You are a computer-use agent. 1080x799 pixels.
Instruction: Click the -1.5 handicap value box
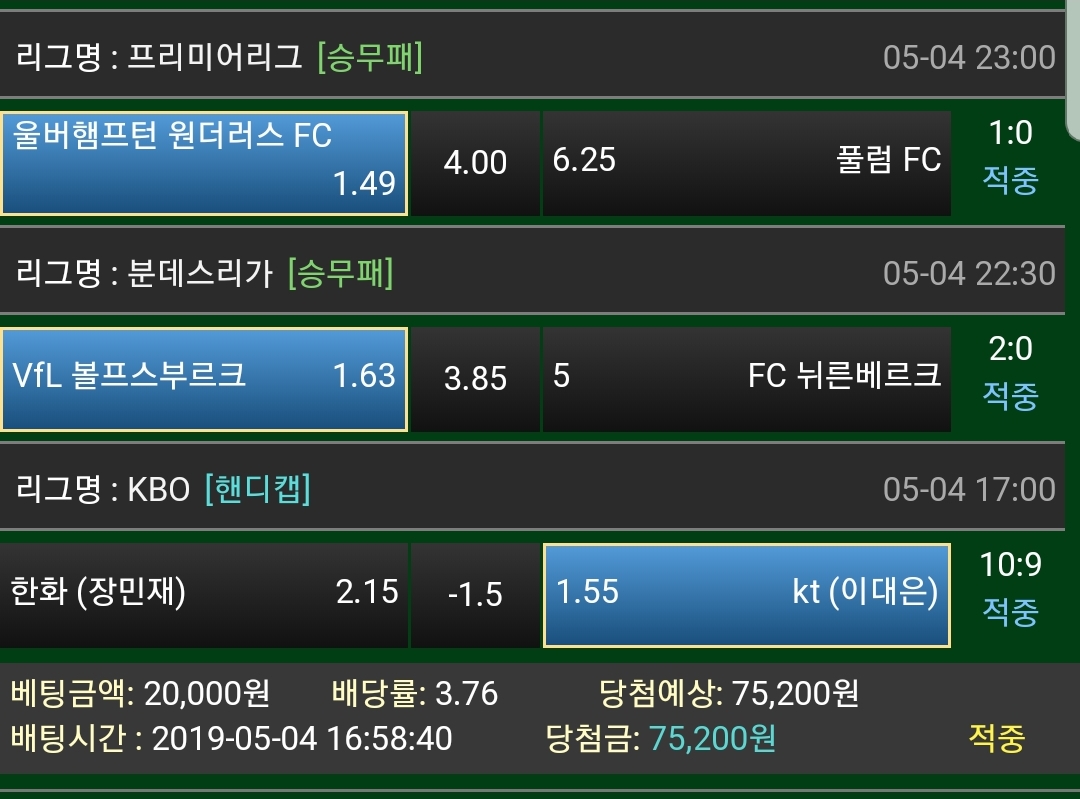(x=475, y=594)
